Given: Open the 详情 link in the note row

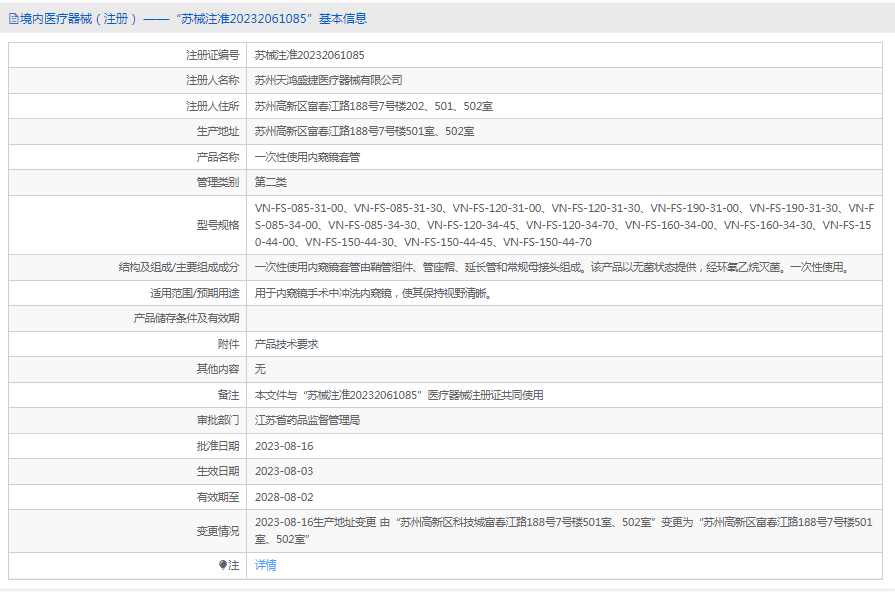Looking at the screenshot, I should (x=265, y=565).
